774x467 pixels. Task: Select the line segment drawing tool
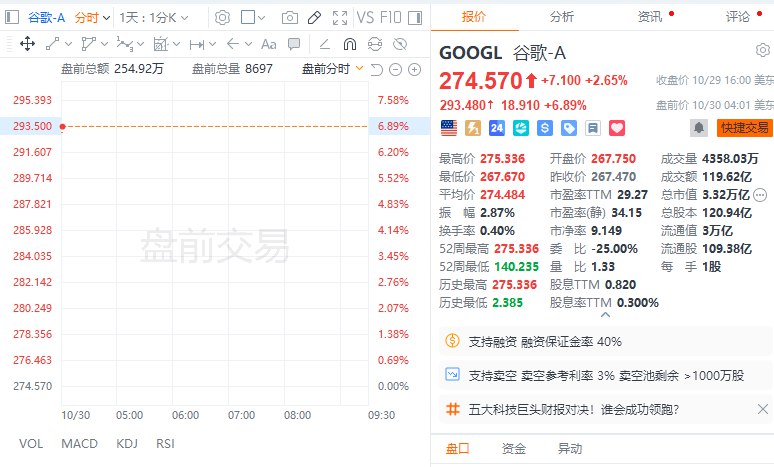click(52, 44)
